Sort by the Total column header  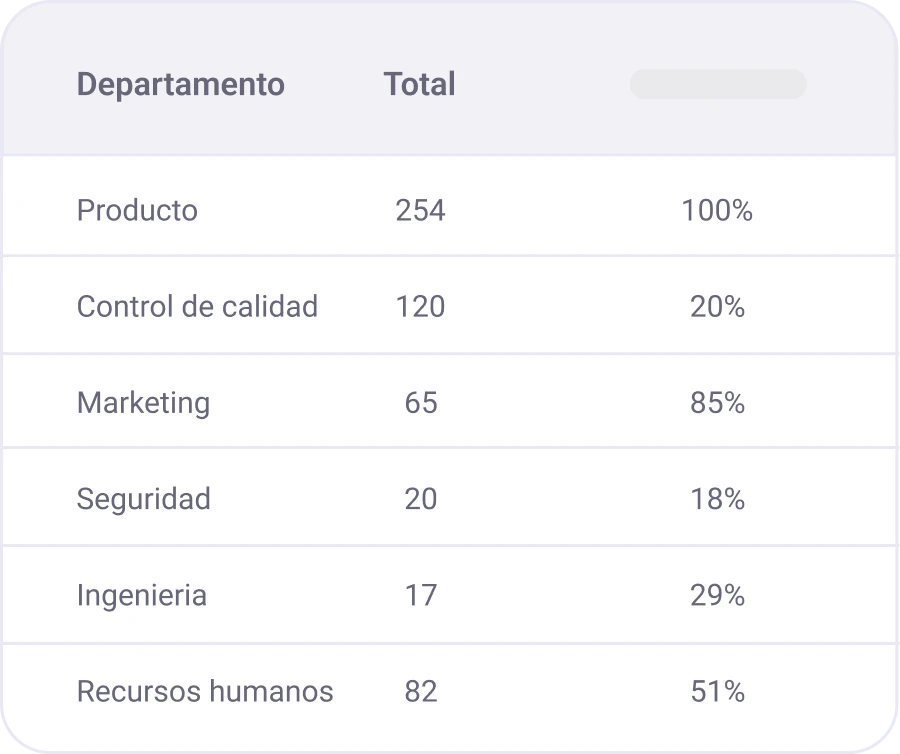(x=419, y=85)
